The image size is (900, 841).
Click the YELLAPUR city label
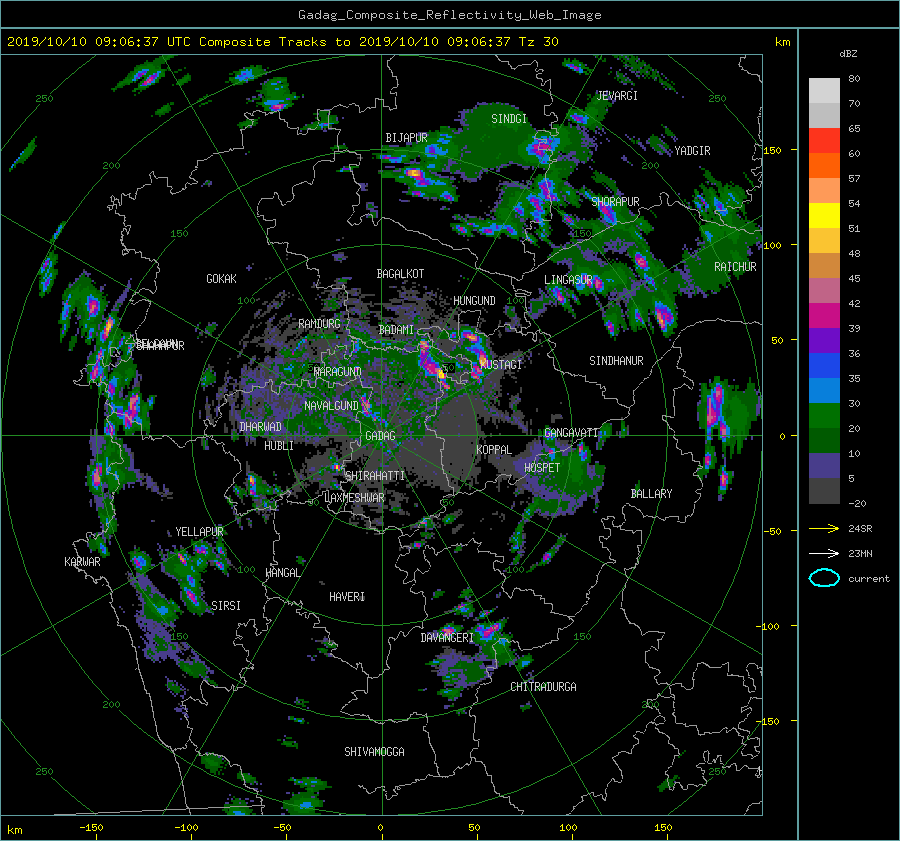pos(199,532)
